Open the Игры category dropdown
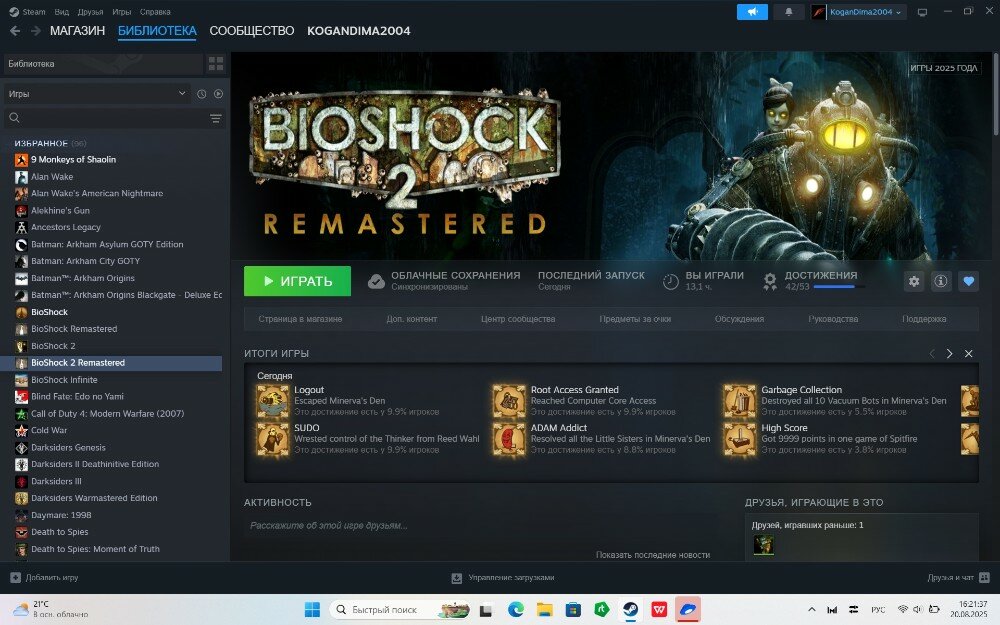1000x625 pixels. [x=98, y=94]
